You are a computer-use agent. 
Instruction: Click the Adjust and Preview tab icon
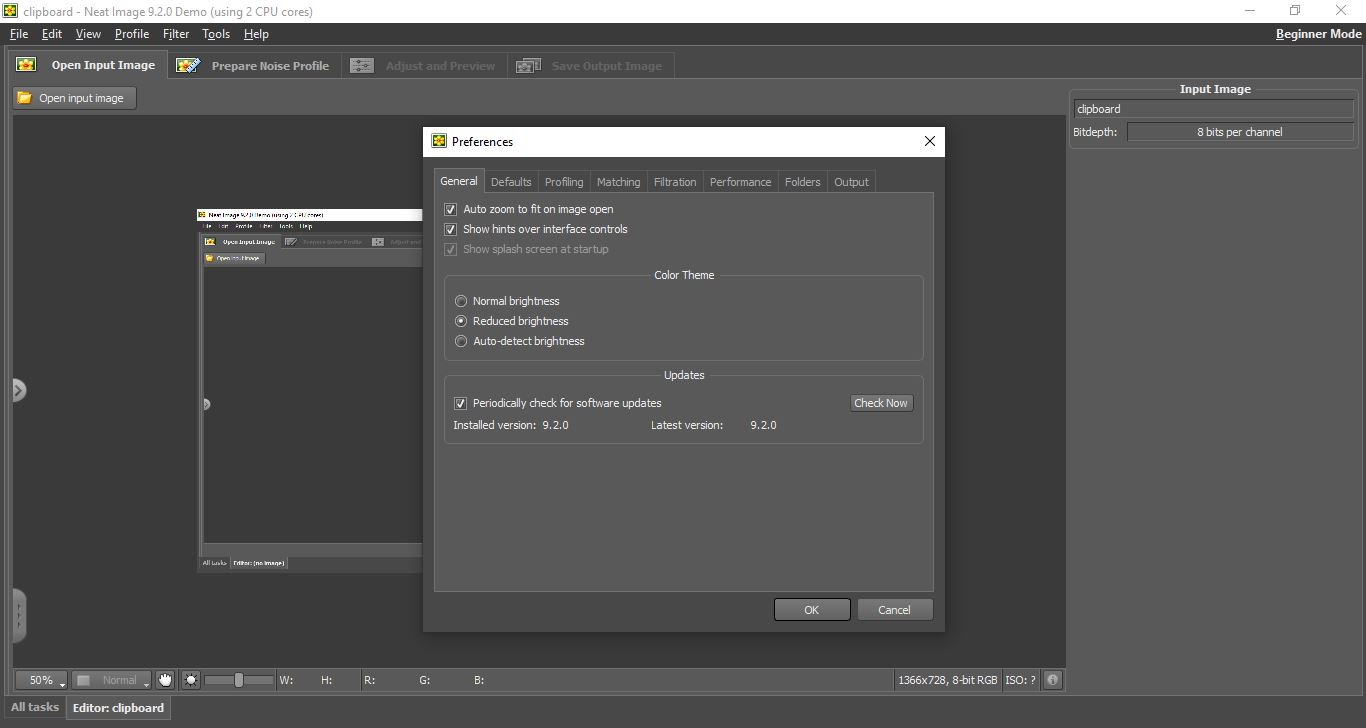(362, 66)
